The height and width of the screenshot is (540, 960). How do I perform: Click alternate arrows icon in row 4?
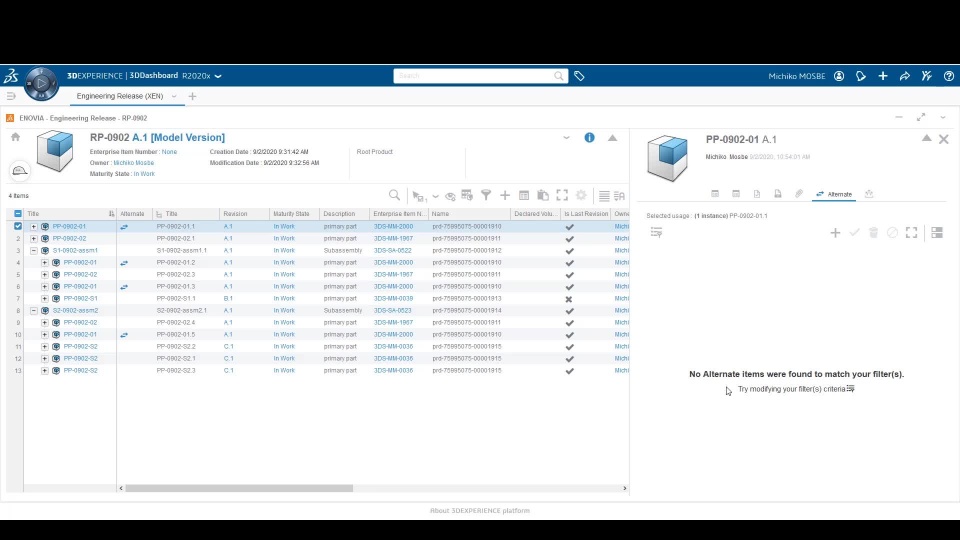(124, 263)
